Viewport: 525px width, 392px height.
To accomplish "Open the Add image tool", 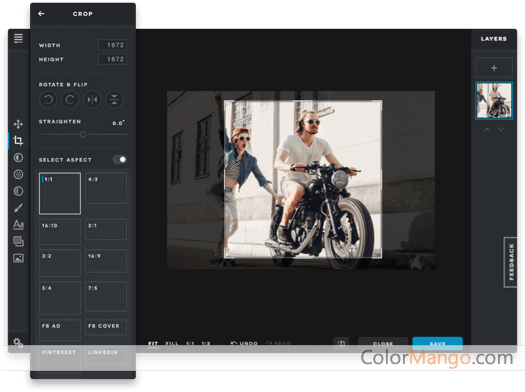I will 18,258.
